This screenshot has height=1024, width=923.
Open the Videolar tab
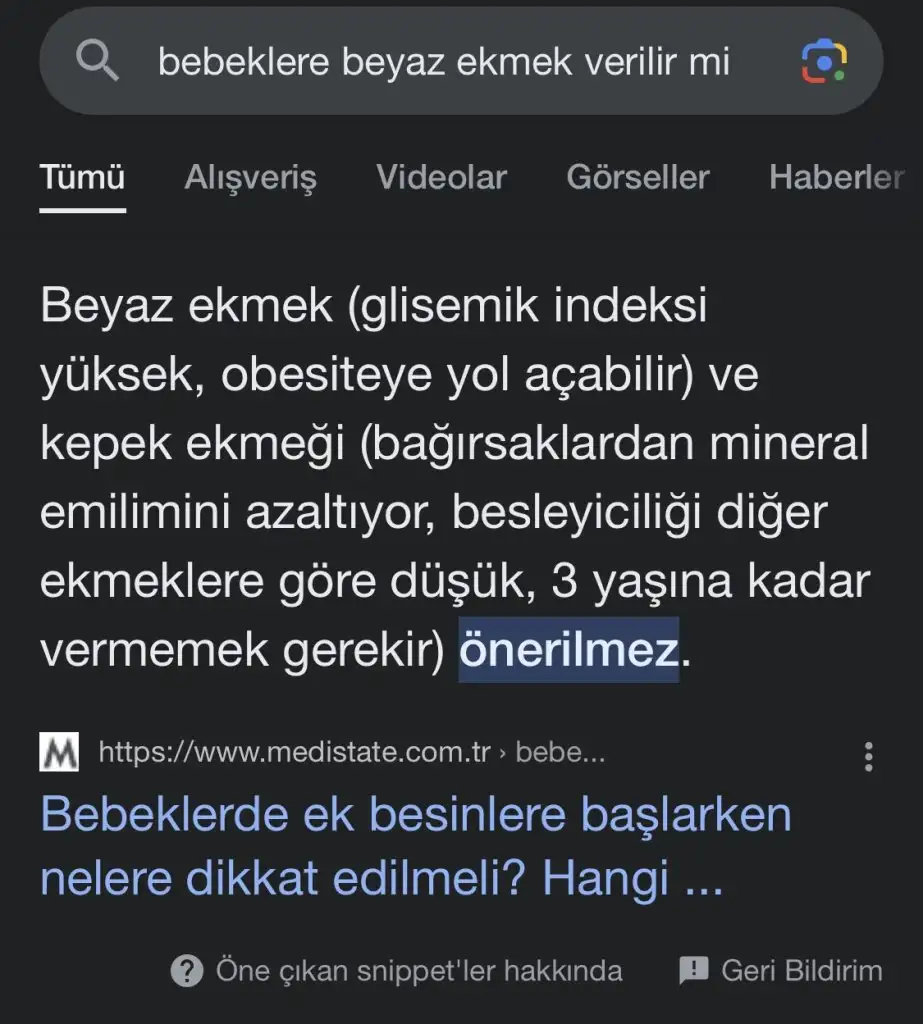coord(441,178)
